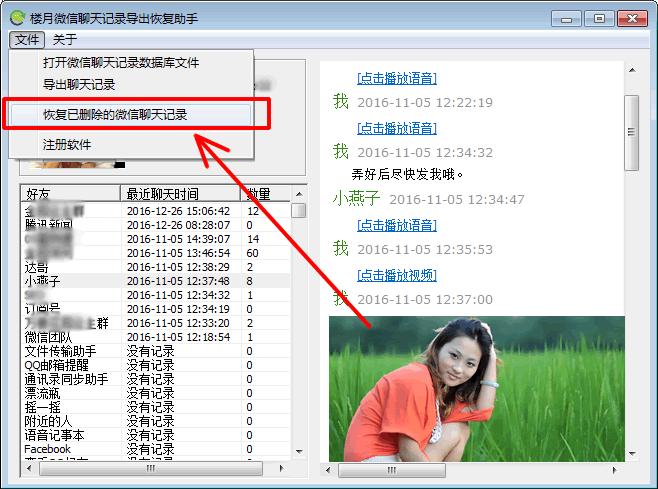Maximize the application window
The image size is (658, 489).
(x=599, y=19)
